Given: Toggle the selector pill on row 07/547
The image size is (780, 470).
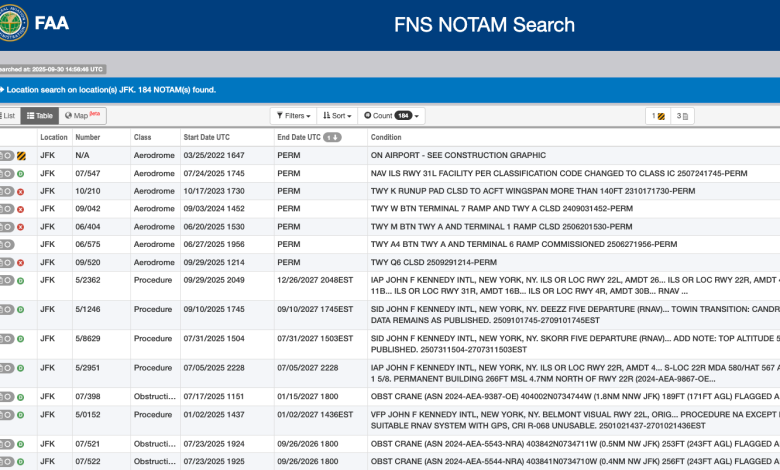Looking at the screenshot, I should pyautogui.click(x=7, y=174).
